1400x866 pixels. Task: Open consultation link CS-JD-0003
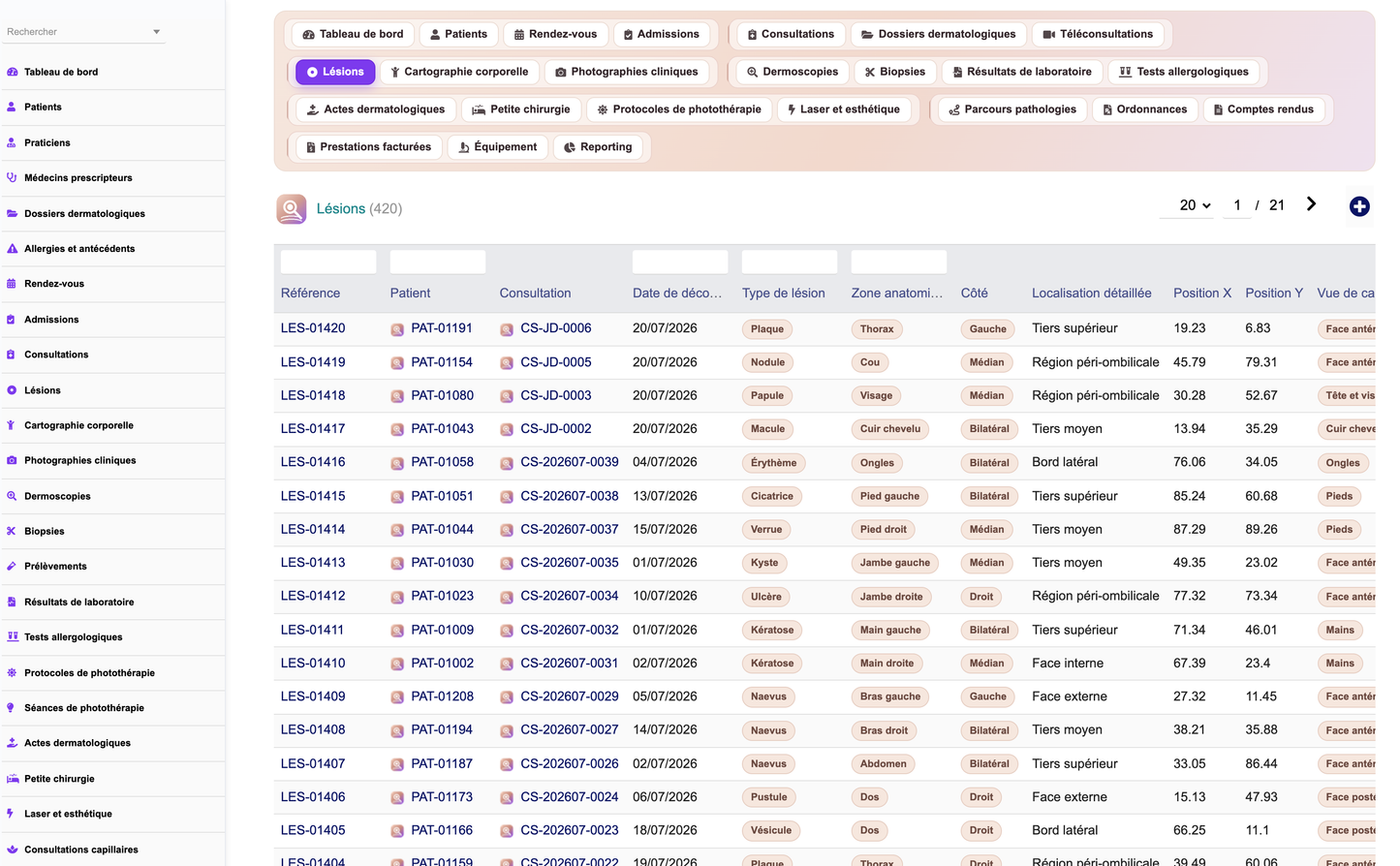[556, 395]
